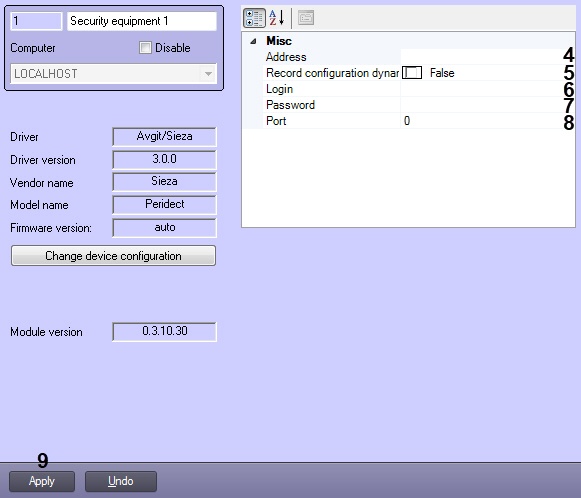The image size is (581, 498).
Task: Select the Firmware version auto field
Action: coord(165,228)
